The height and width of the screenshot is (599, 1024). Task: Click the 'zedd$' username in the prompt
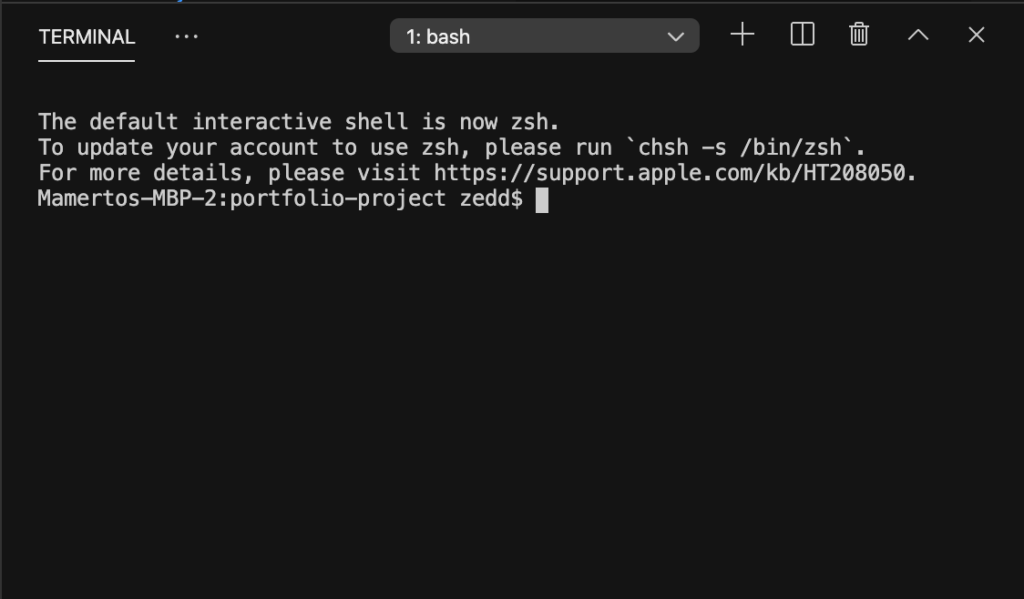[491, 199]
